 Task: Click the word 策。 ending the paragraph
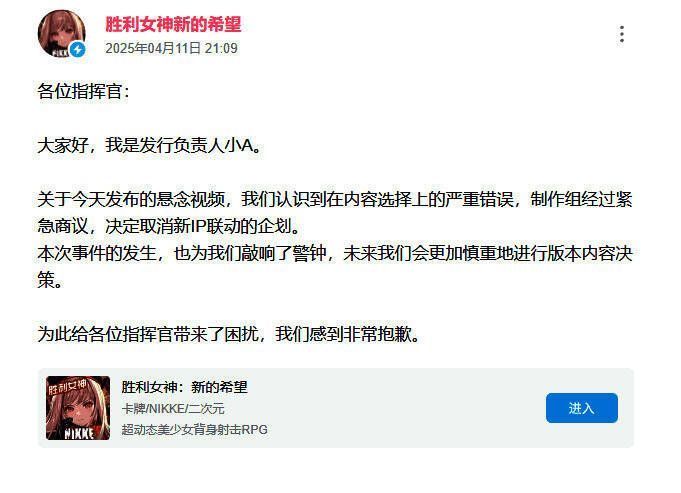[x=50, y=280]
